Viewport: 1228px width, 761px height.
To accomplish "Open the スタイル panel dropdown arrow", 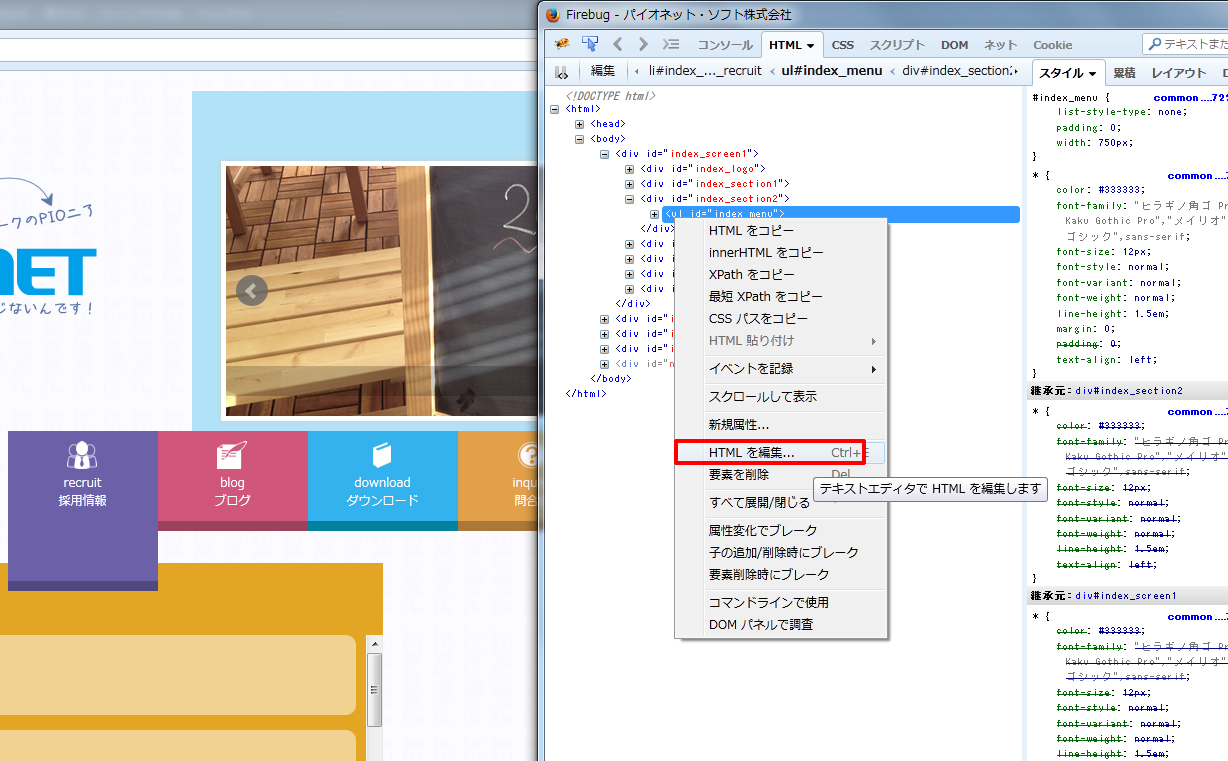I will click(1094, 73).
